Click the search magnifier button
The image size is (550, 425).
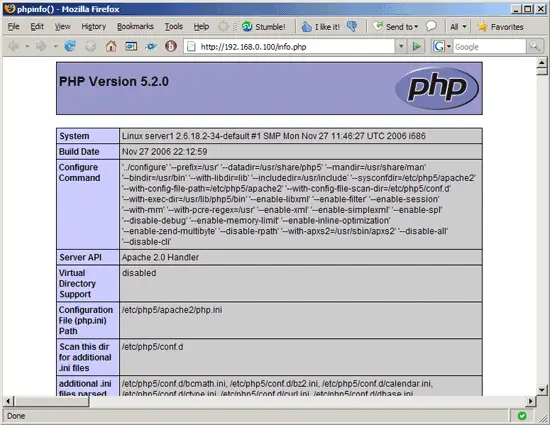[x=534, y=46]
